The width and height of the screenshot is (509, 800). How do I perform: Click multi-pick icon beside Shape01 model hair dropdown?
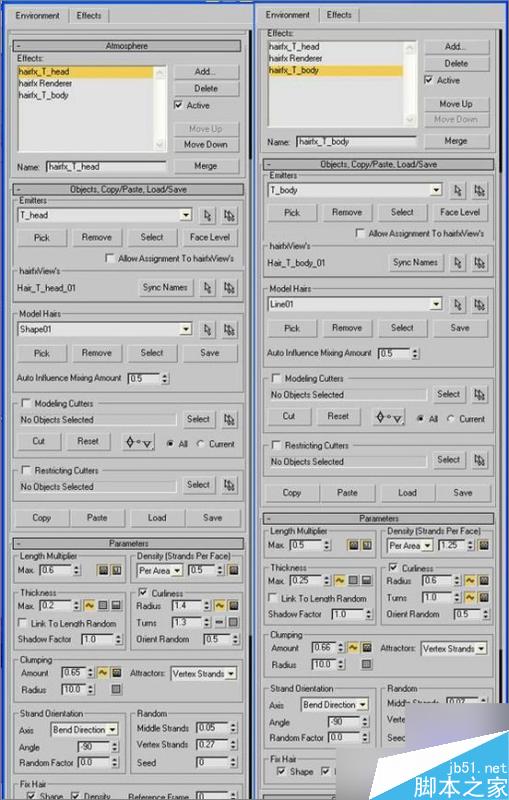point(229,330)
